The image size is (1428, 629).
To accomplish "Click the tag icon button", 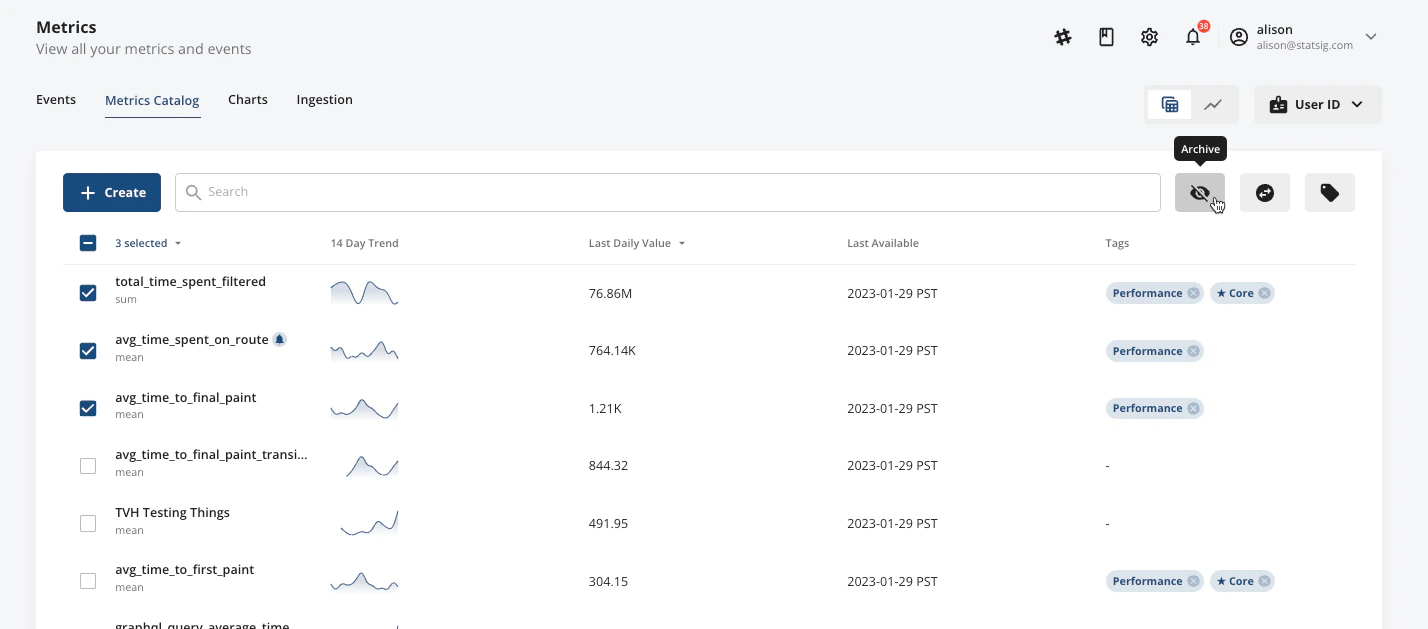I will point(1330,192).
